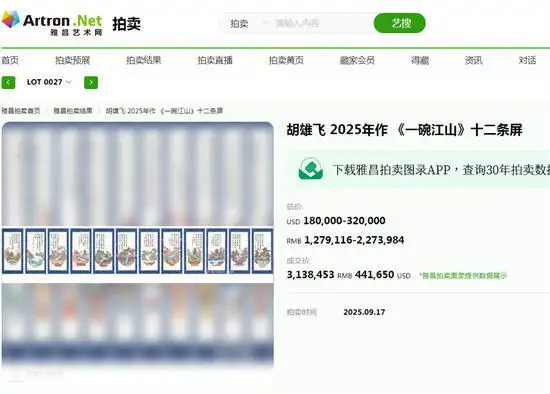Click the 雅昌拍卖首页 breadcrumb link
This screenshot has width=550, height=394.
[x=21, y=111]
